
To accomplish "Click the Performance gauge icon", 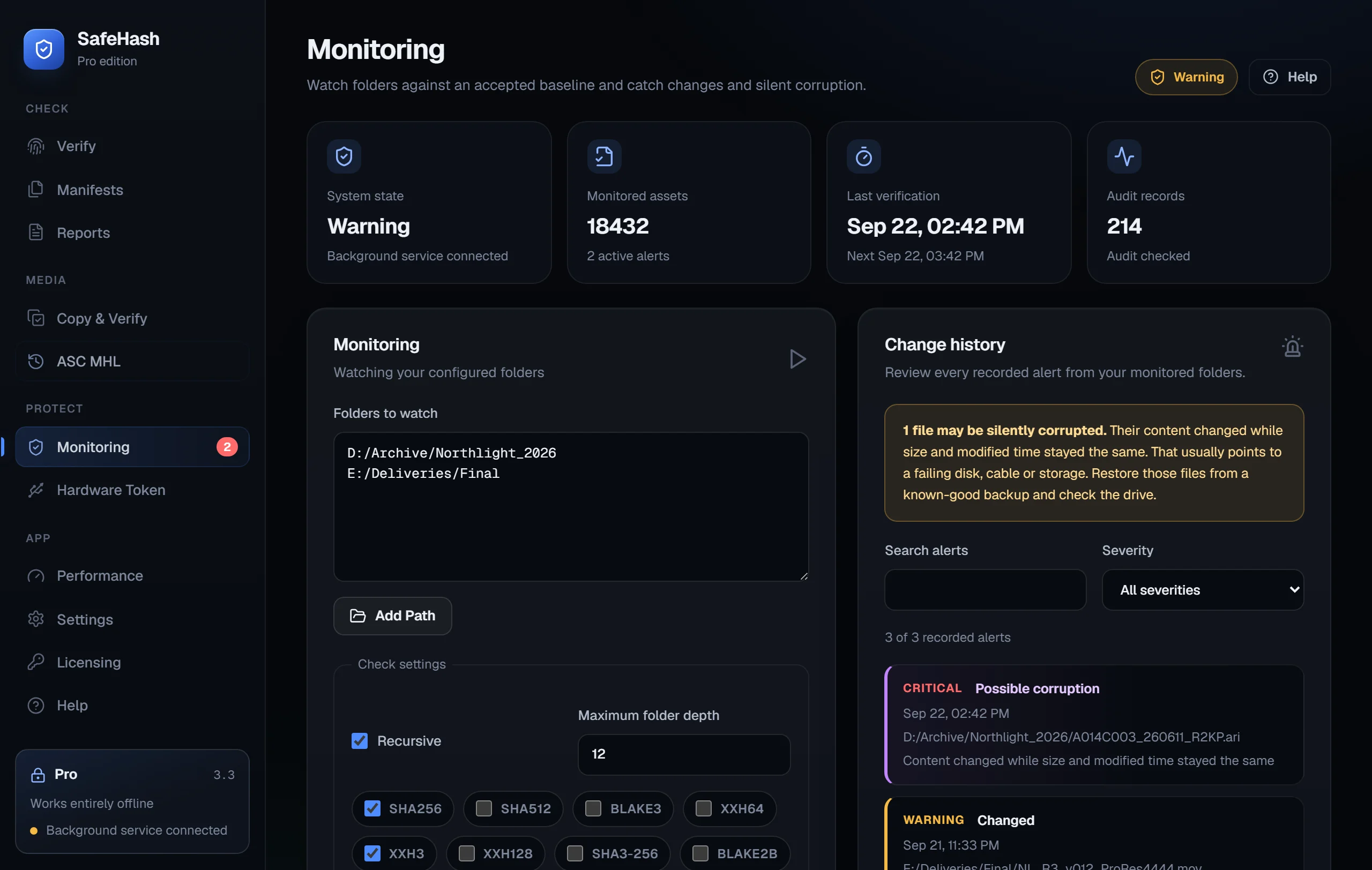I will (36, 576).
